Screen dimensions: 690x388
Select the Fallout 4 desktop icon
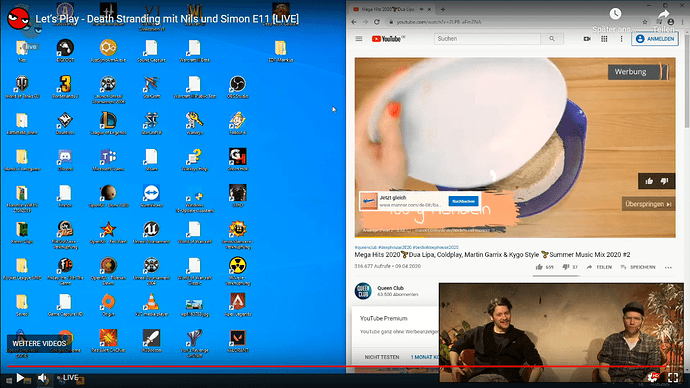238,120
